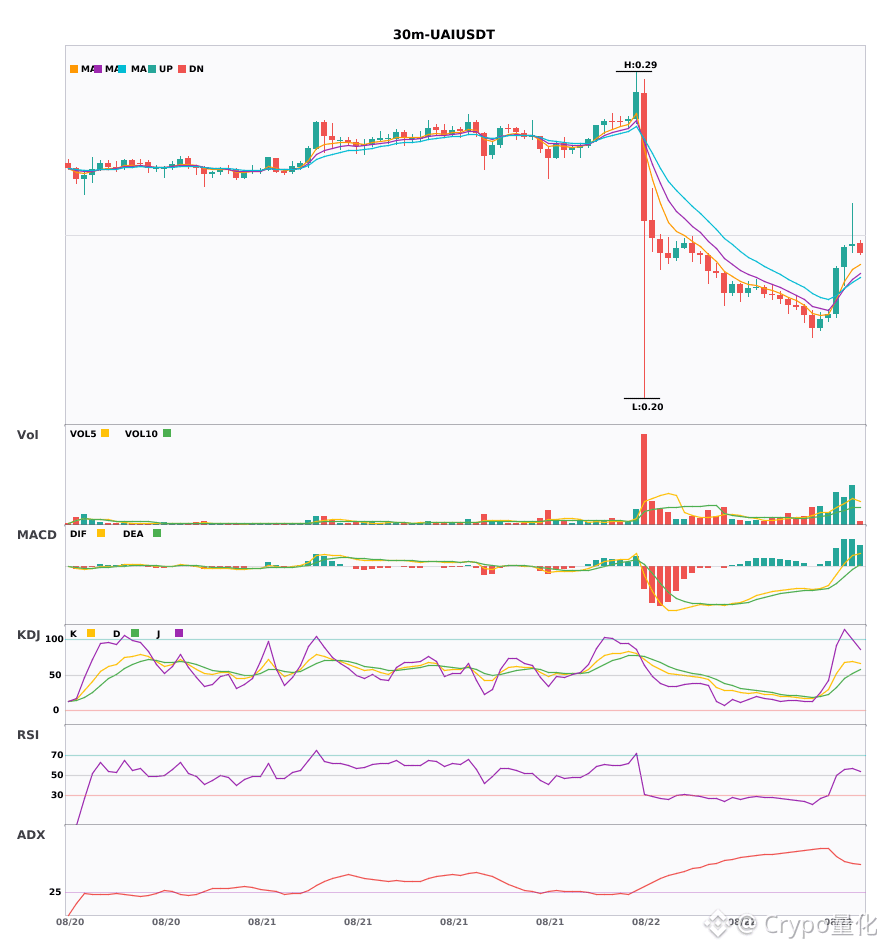Click the cyan MA legend swatch
The height and width of the screenshot is (950, 885).
122,69
